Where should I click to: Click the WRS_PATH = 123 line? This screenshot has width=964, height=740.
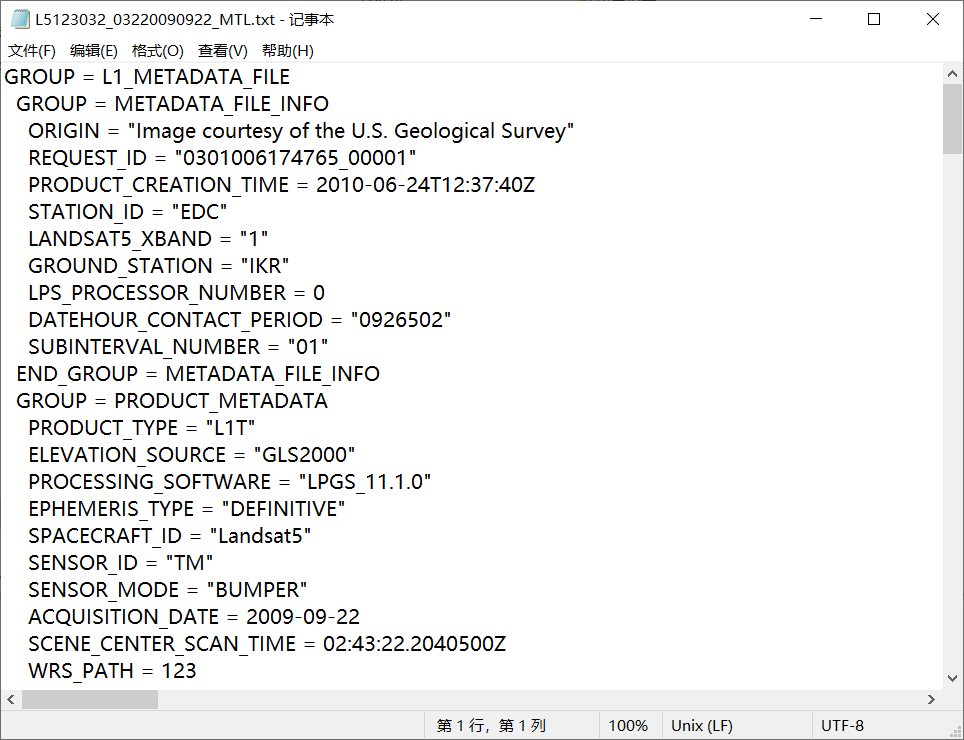click(x=113, y=672)
